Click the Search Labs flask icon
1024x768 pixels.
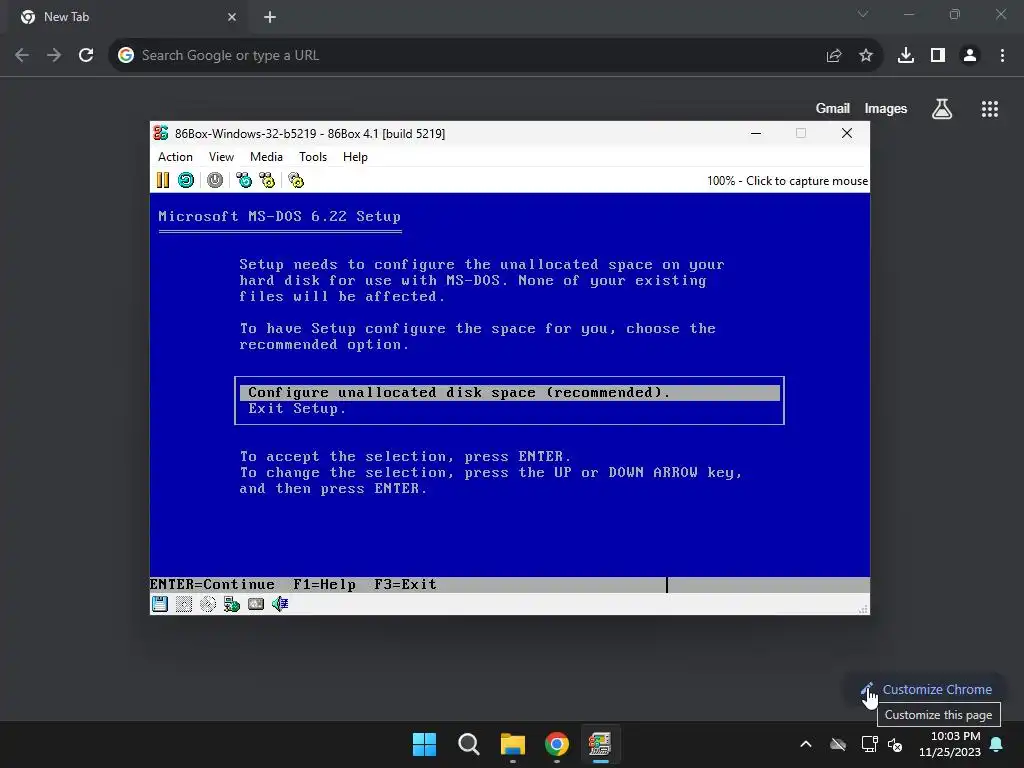(x=942, y=109)
